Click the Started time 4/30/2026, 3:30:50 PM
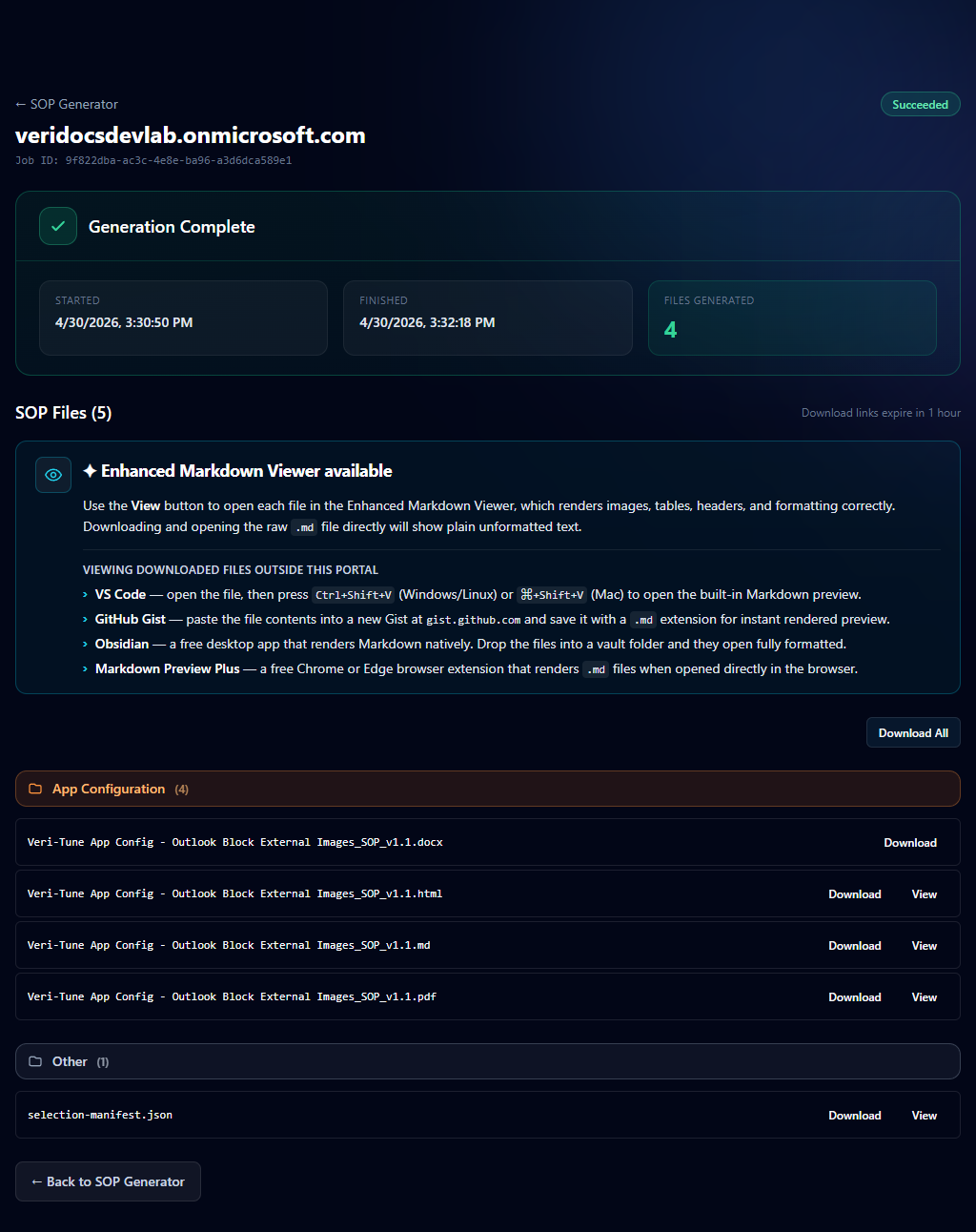Viewport: 976px width, 1232px height. coord(124,322)
